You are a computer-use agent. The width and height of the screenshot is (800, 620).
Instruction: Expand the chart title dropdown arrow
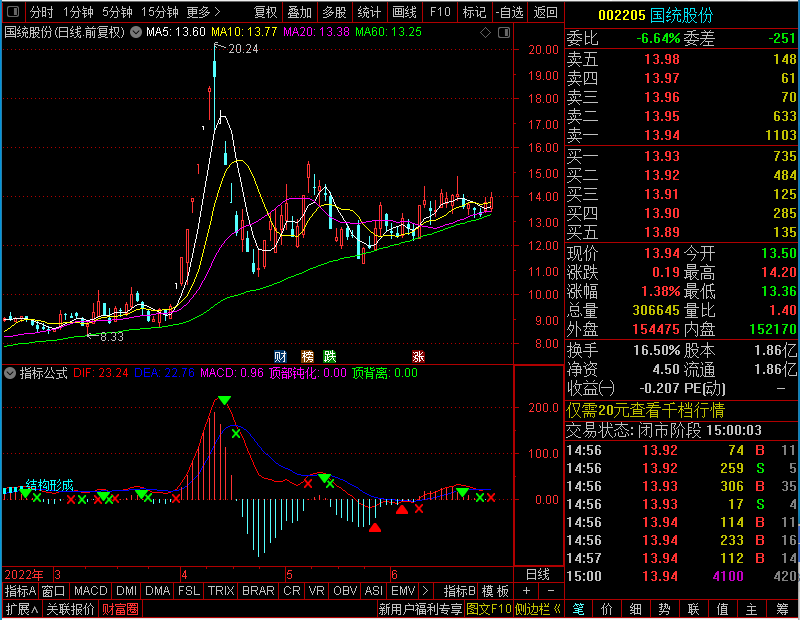(x=136, y=32)
